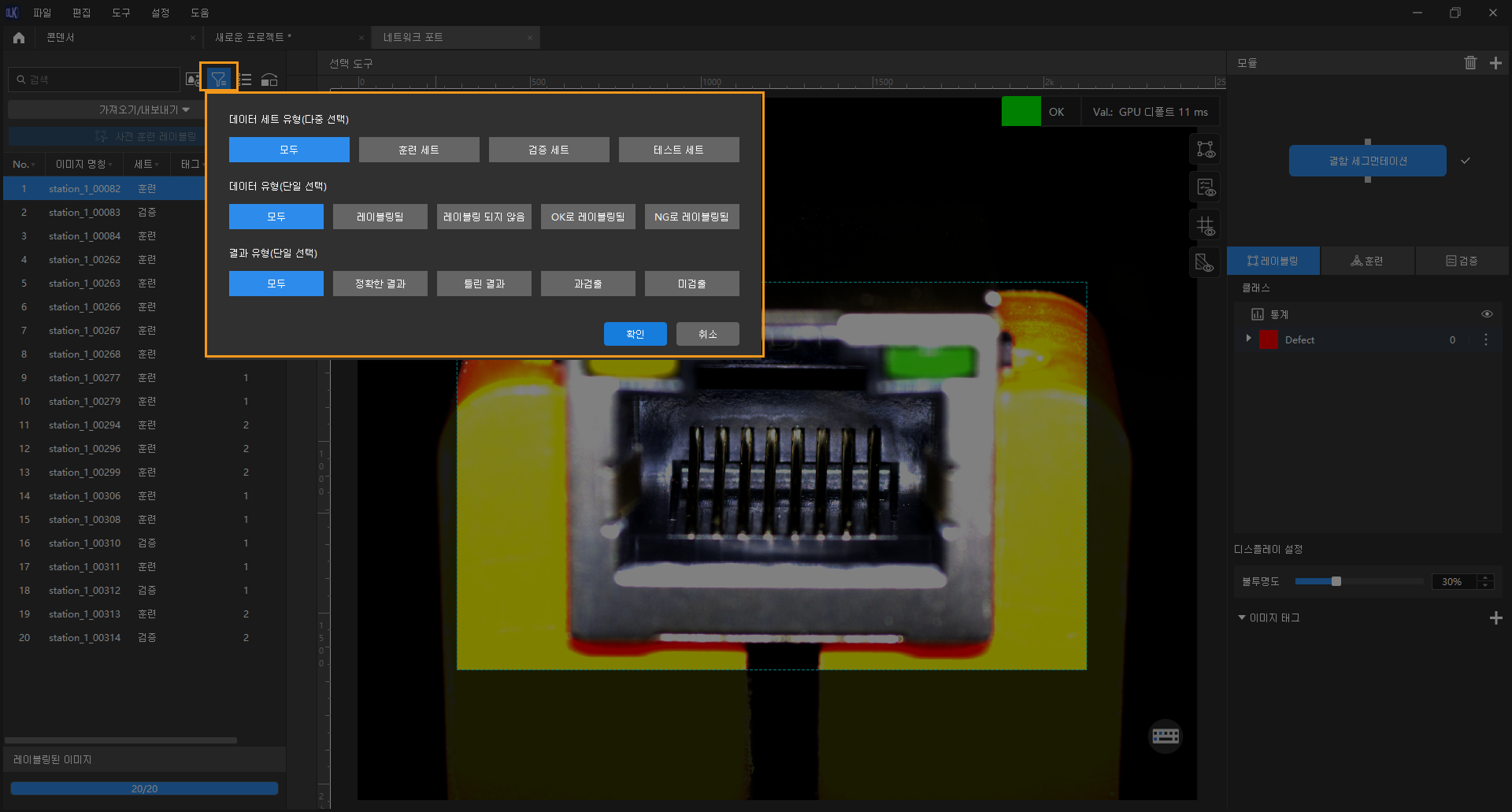The height and width of the screenshot is (812, 1512).
Task: Sort by the No. column header
Action: [24, 164]
